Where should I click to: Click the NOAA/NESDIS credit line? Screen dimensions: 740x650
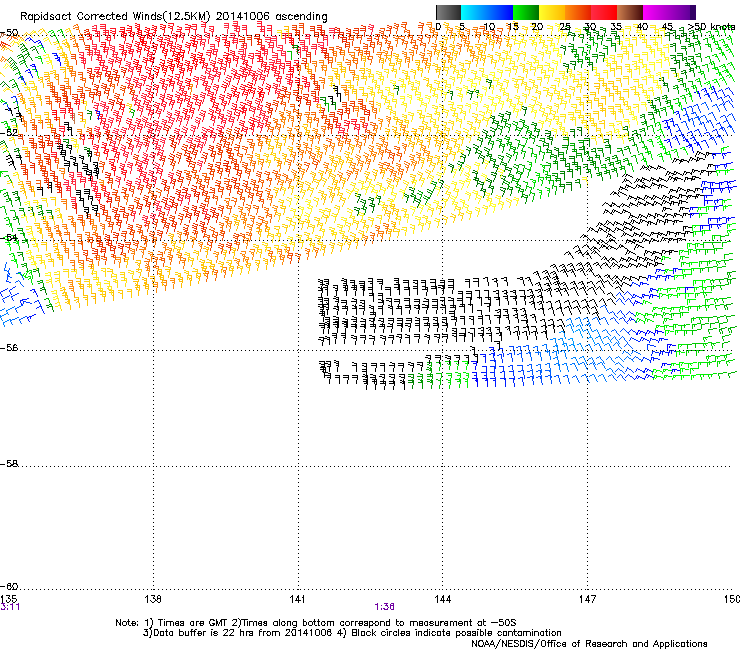589,644
